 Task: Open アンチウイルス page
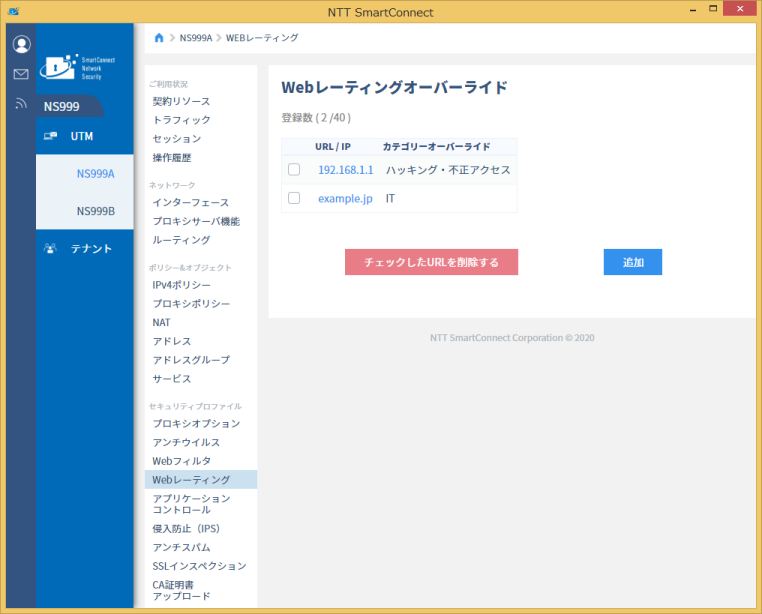click(x=186, y=442)
